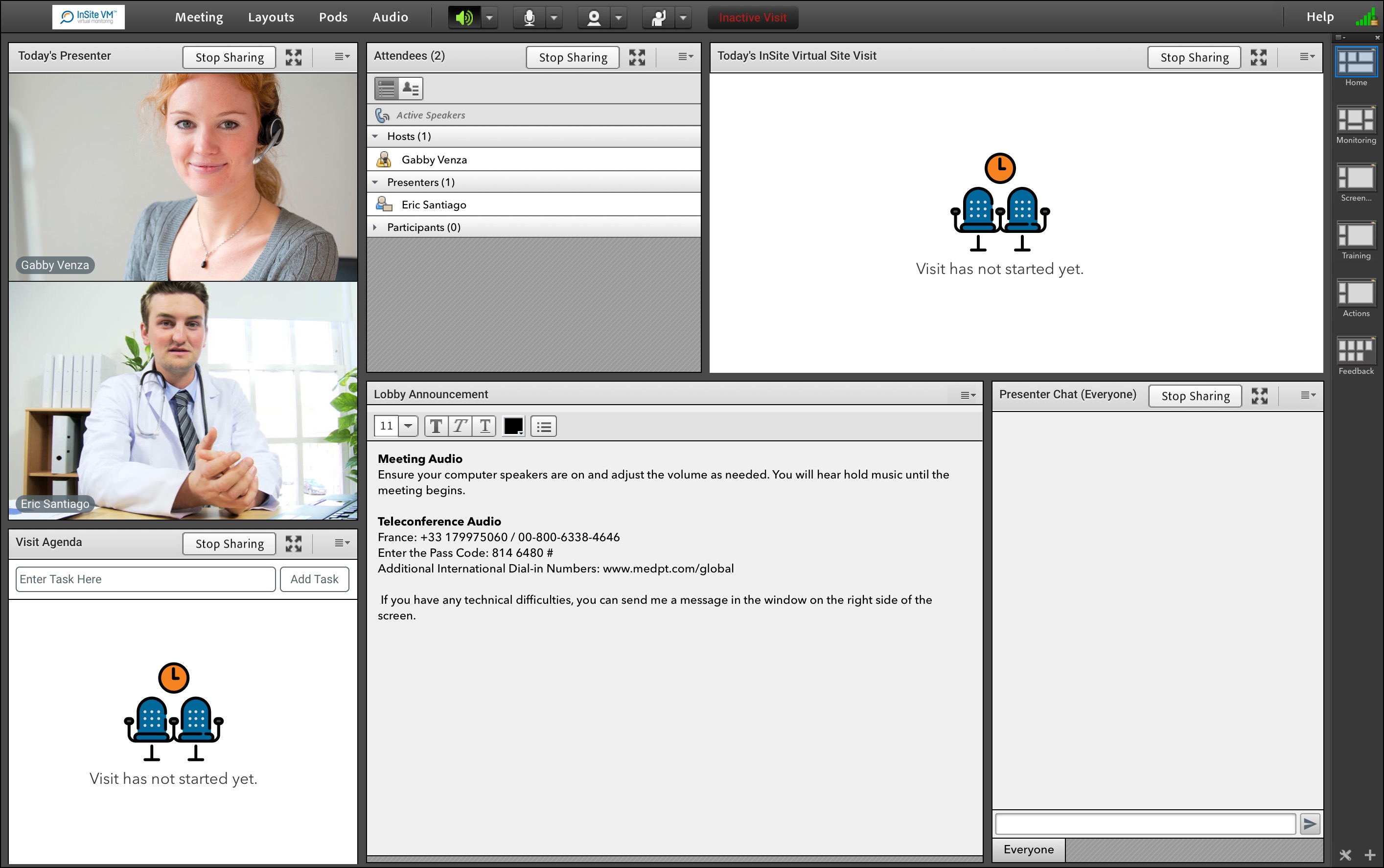Image resolution: width=1384 pixels, height=868 pixels.
Task: Toggle the speaker audio icon
Action: click(x=464, y=18)
